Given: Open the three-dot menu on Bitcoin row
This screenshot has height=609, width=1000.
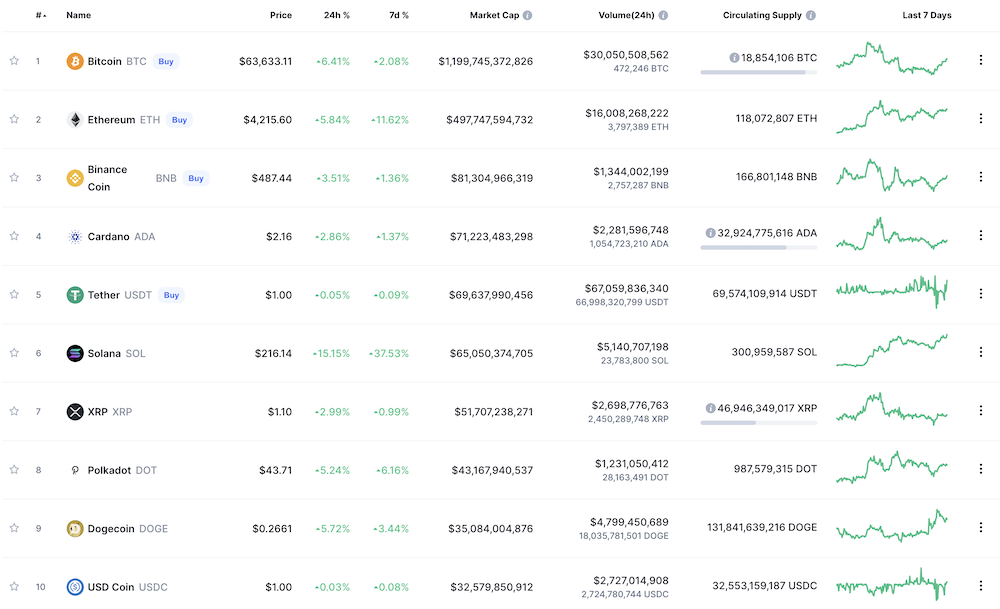Looking at the screenshot, I should pyautogui.click(x=981, y=60).
